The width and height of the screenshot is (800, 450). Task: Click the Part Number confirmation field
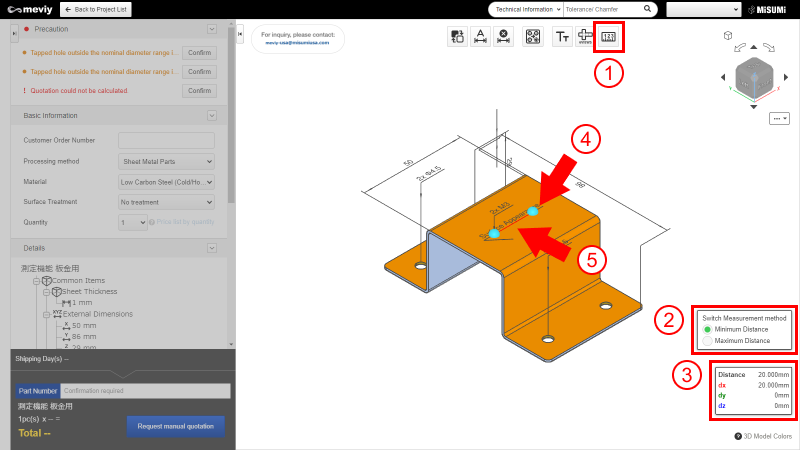click(x=145, y=391)
